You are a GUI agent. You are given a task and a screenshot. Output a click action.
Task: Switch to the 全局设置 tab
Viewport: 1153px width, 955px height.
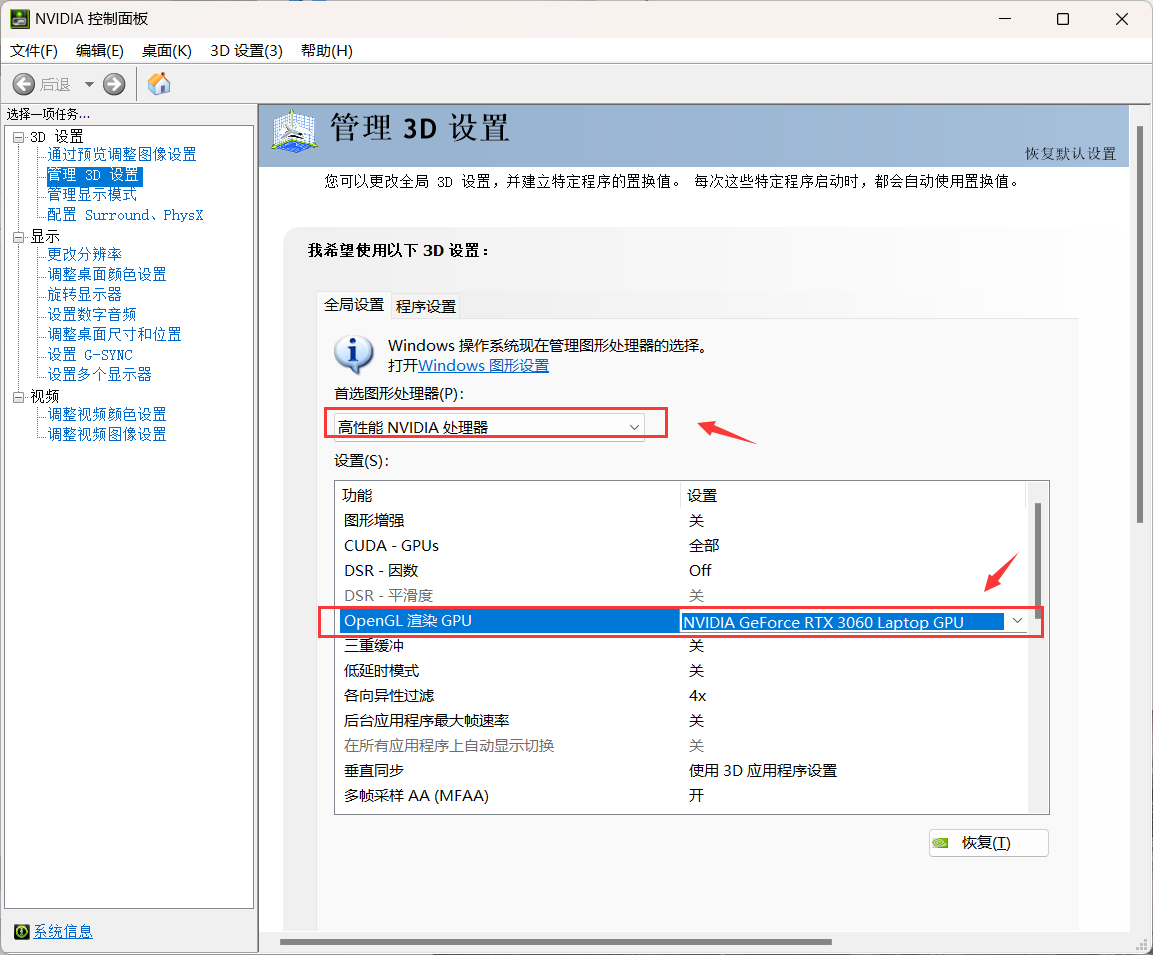point(354,305)
